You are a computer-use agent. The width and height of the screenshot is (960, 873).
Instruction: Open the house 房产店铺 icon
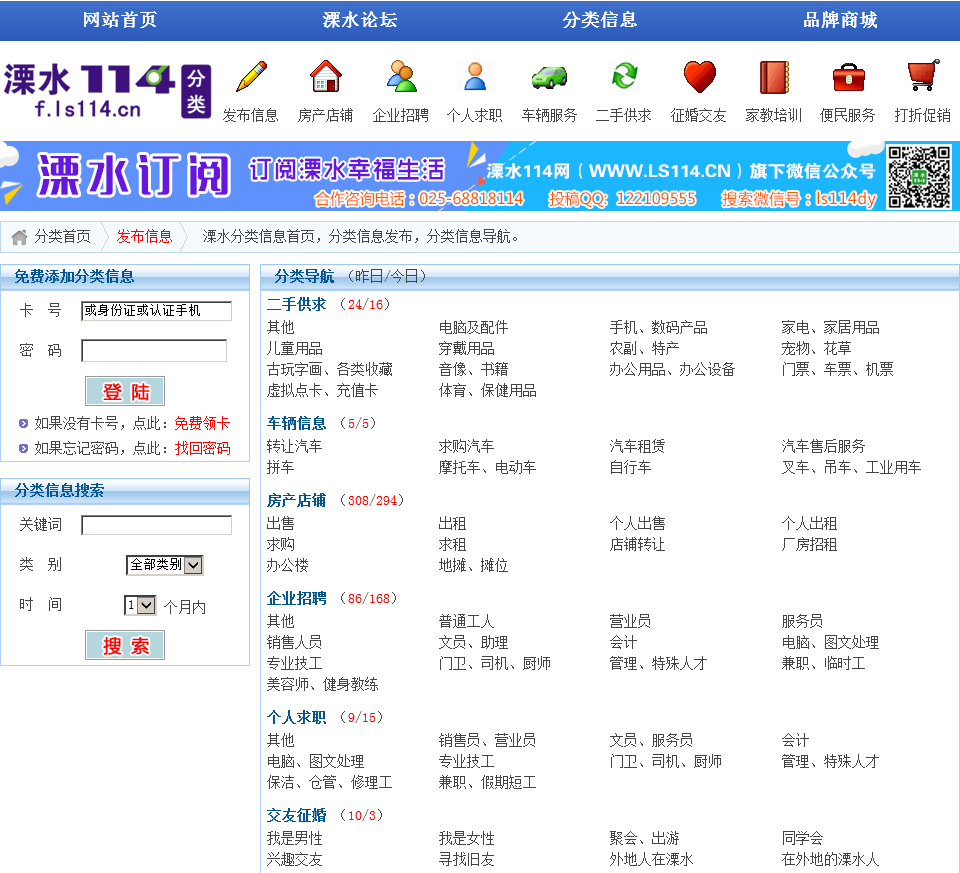[325, 77]
